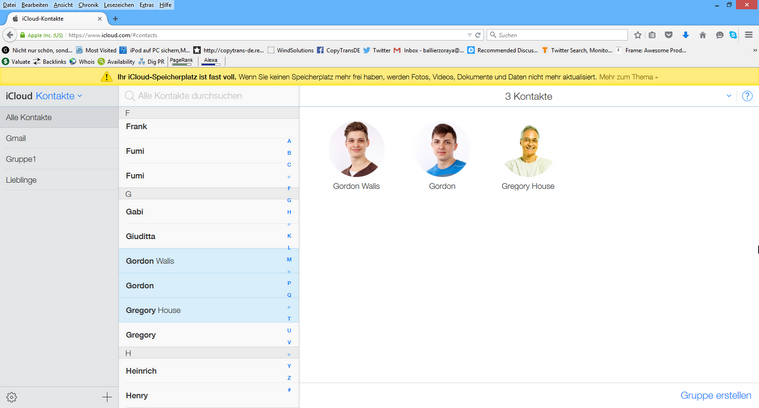Screen dimensions: 759x408
Task: Select Alle Kontakte group
Action: pyautogui.click(x=59, y=117)
